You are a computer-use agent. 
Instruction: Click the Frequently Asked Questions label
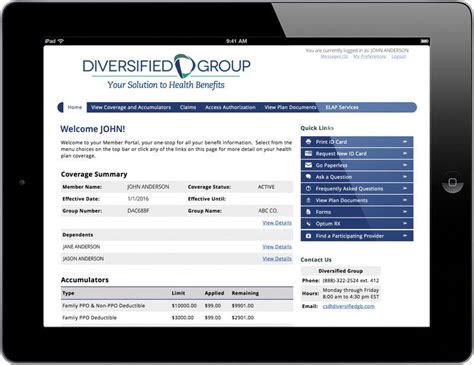click(349, 189)
